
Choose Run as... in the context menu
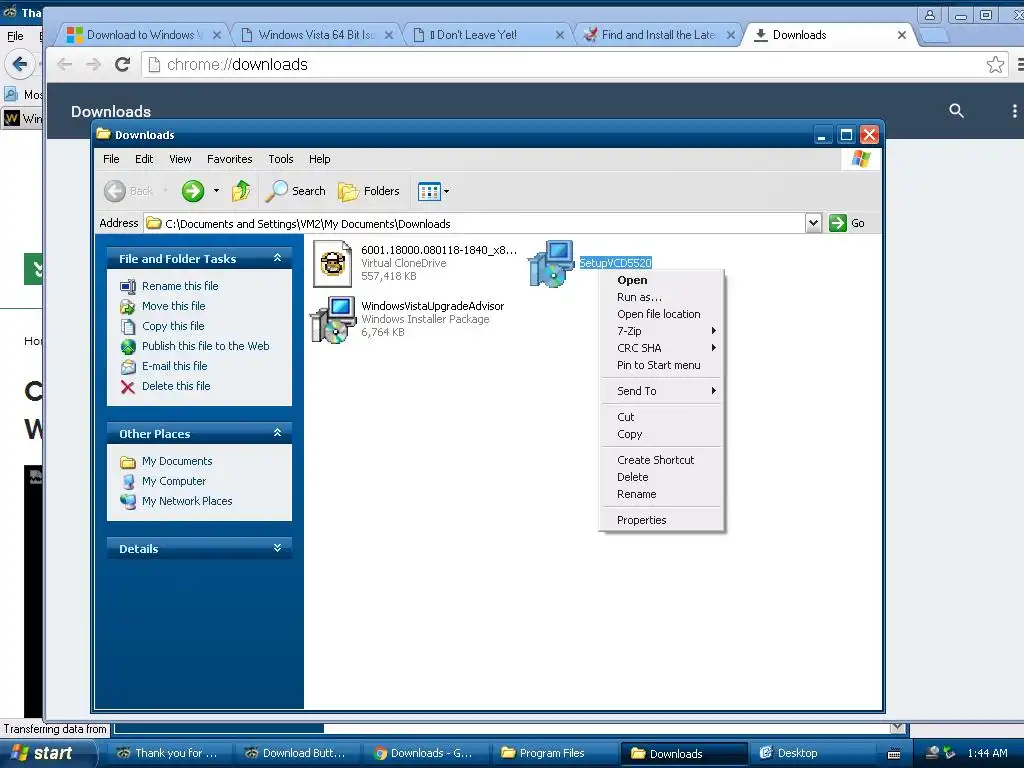click(x=661, y=297)
